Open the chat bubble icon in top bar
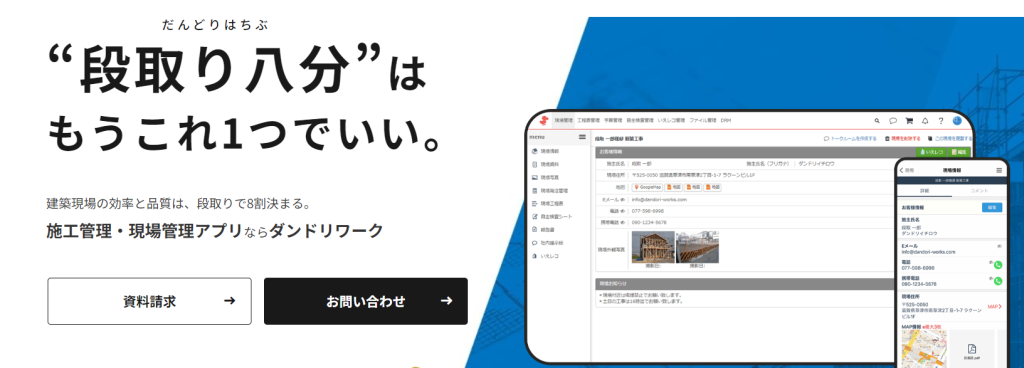The image size is (1024, 368). point(893,121)
